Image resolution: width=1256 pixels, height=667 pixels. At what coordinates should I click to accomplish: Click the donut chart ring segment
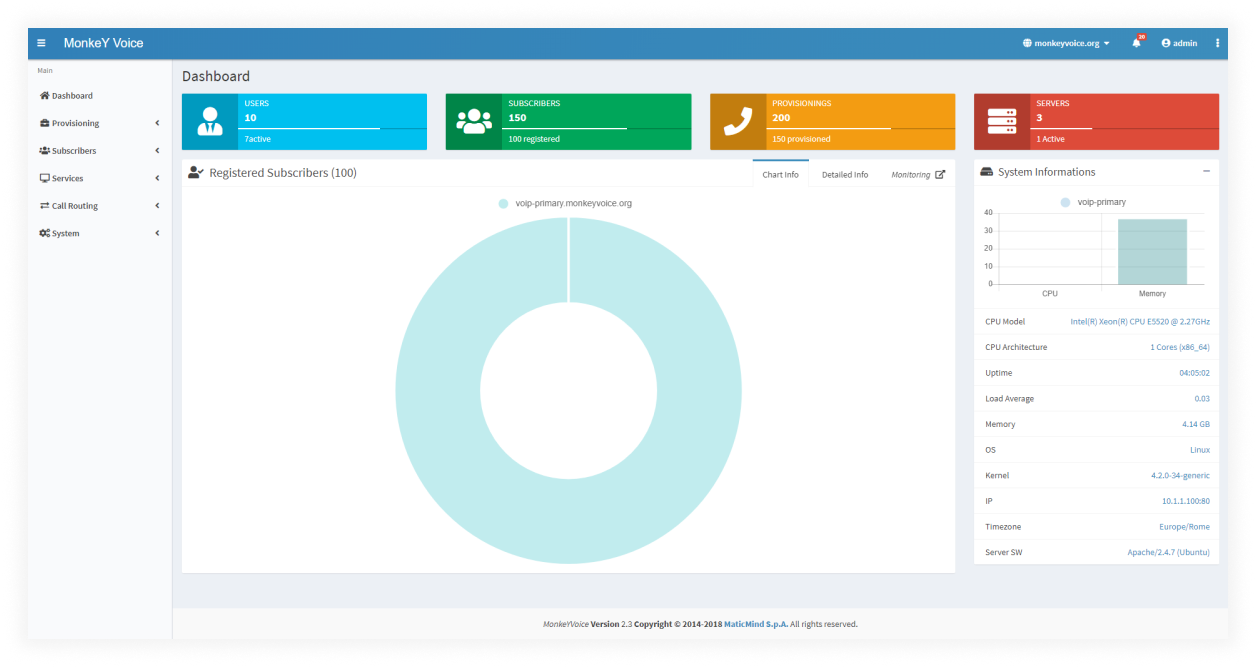440,390
